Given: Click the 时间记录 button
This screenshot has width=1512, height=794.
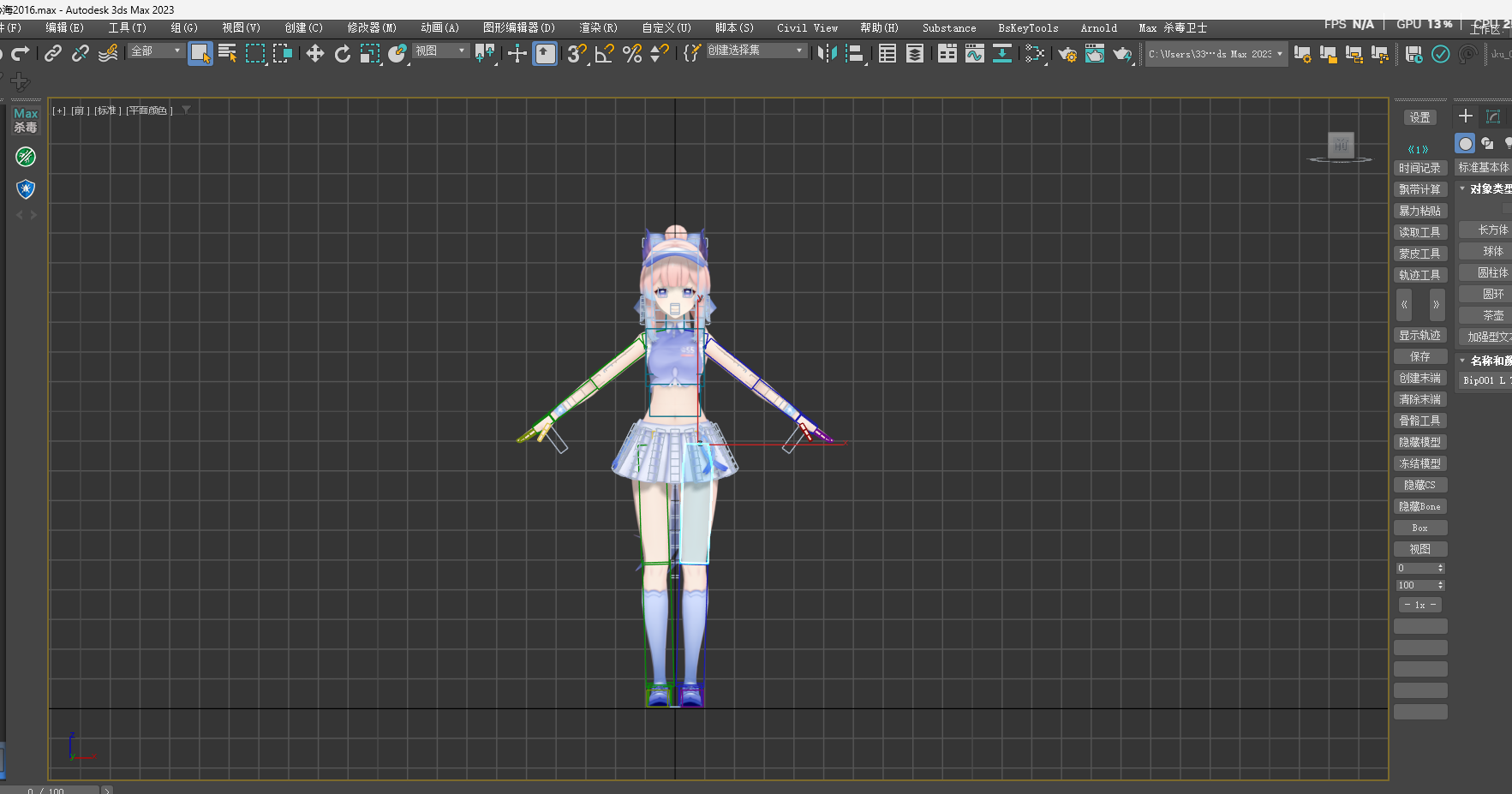Looking at the screenshot, I should click(1419, 168).
